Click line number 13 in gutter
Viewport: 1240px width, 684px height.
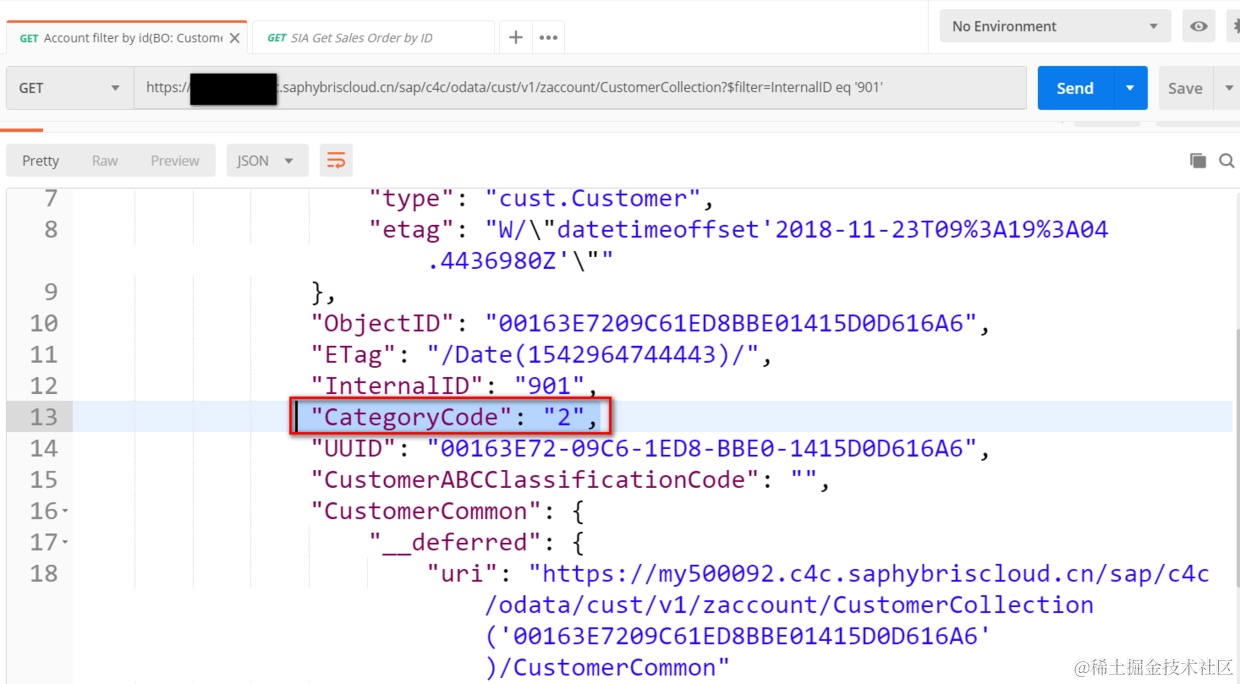coord(43,417)
